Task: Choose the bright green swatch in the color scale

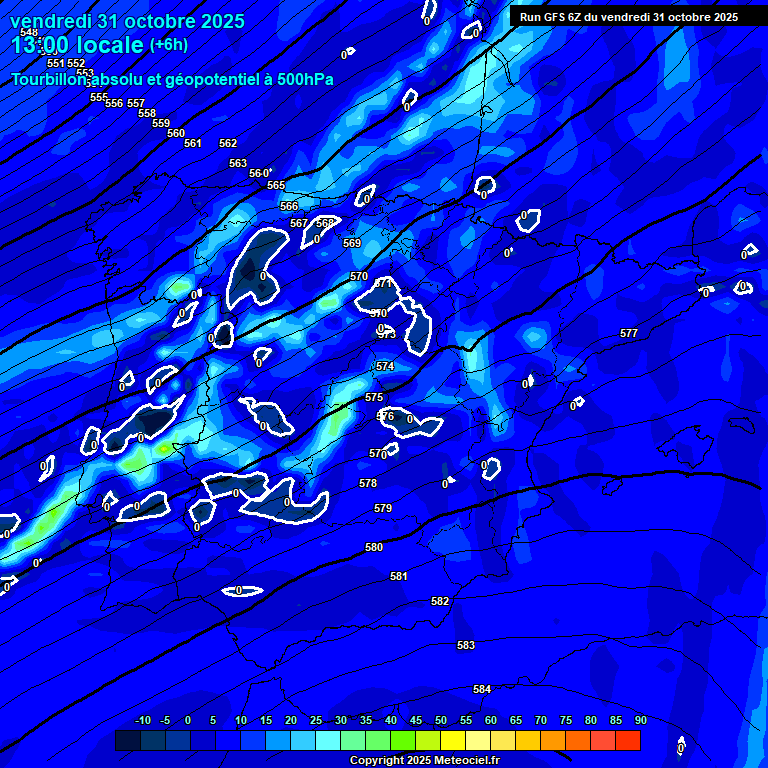Action: pyautogui.click(x=402, y=740)
